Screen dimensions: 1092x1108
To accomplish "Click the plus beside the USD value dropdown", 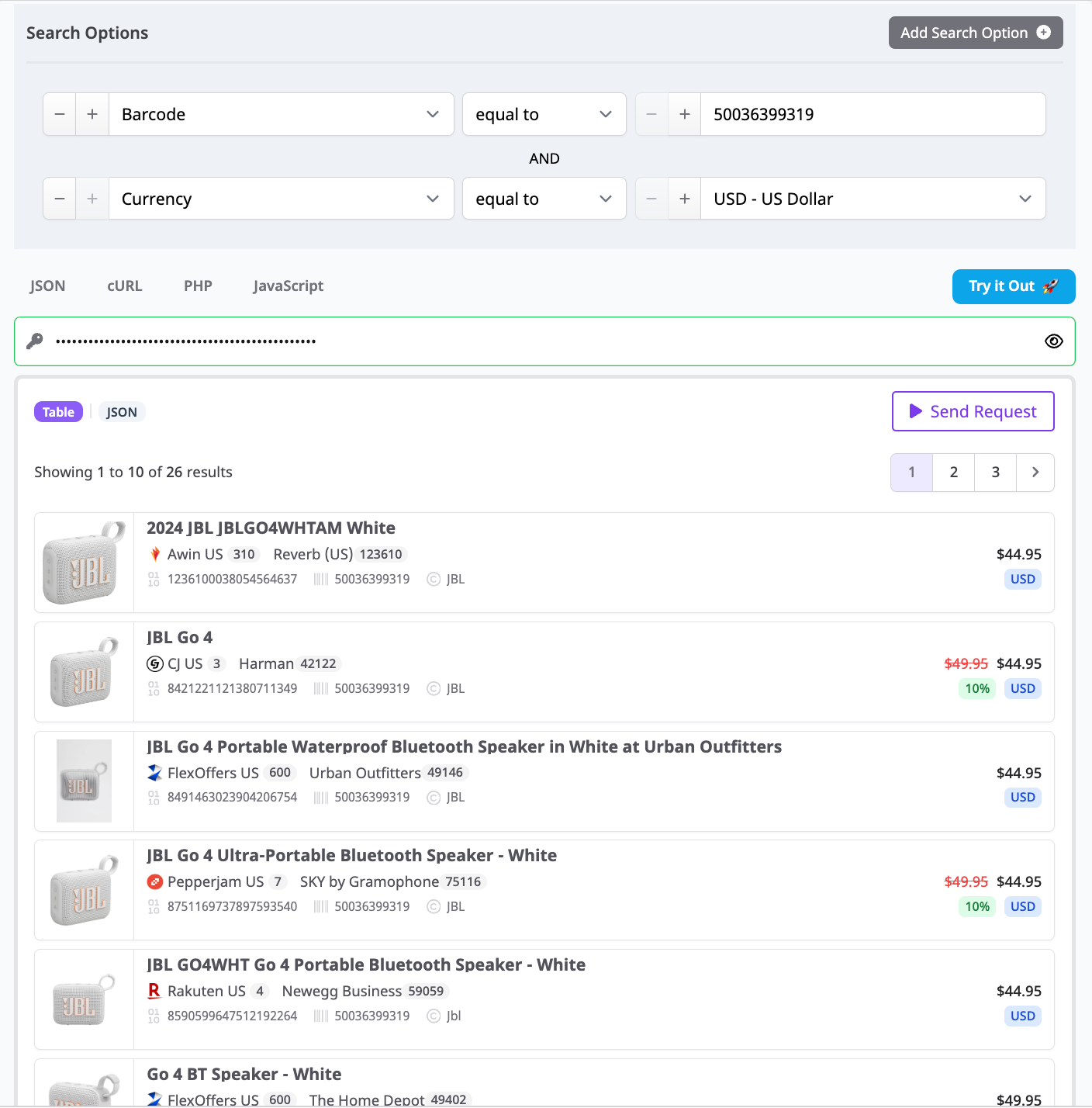I will click(x=685, y=199).
